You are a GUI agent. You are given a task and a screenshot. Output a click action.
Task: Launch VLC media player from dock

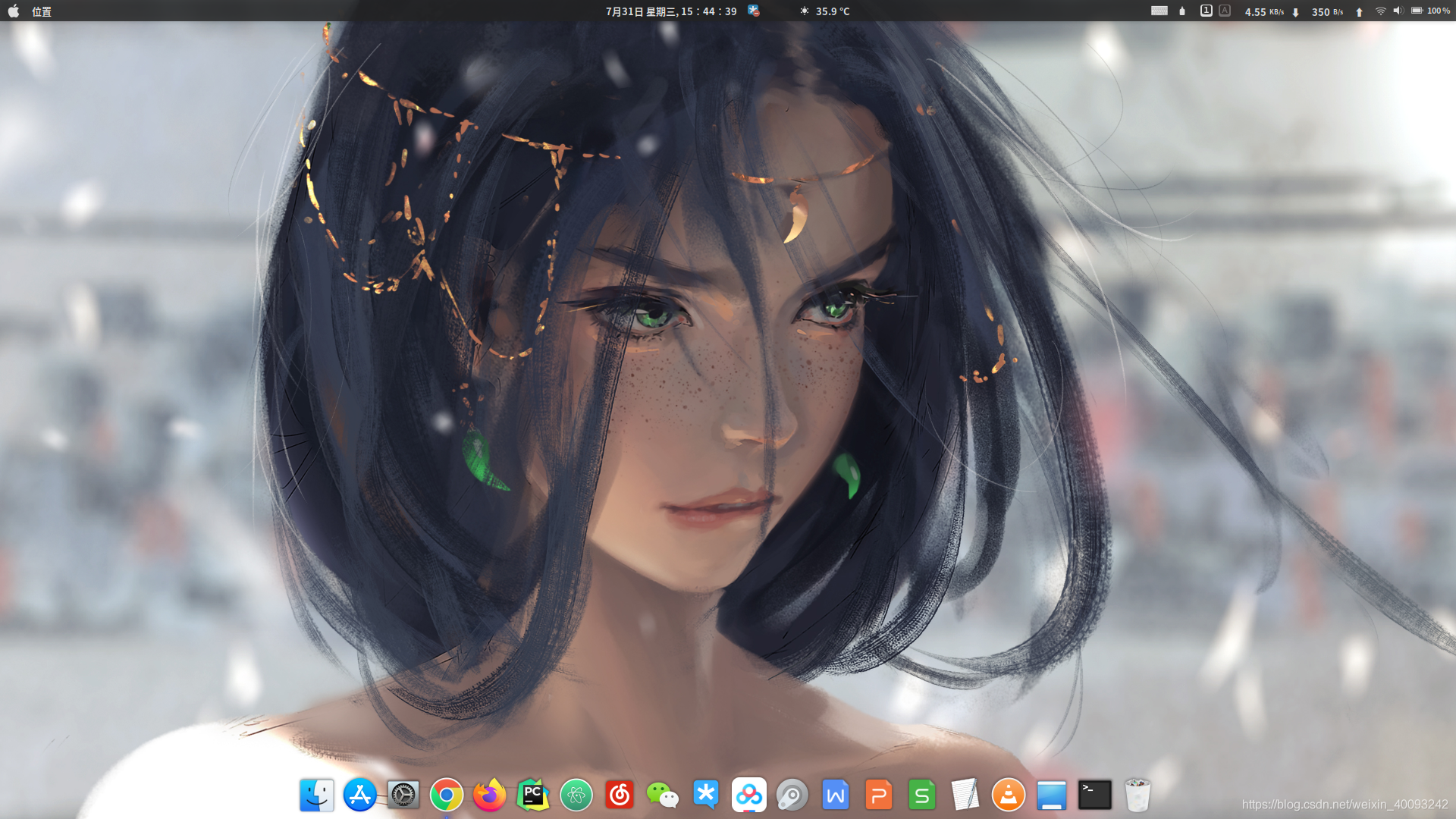[1009, 795]
